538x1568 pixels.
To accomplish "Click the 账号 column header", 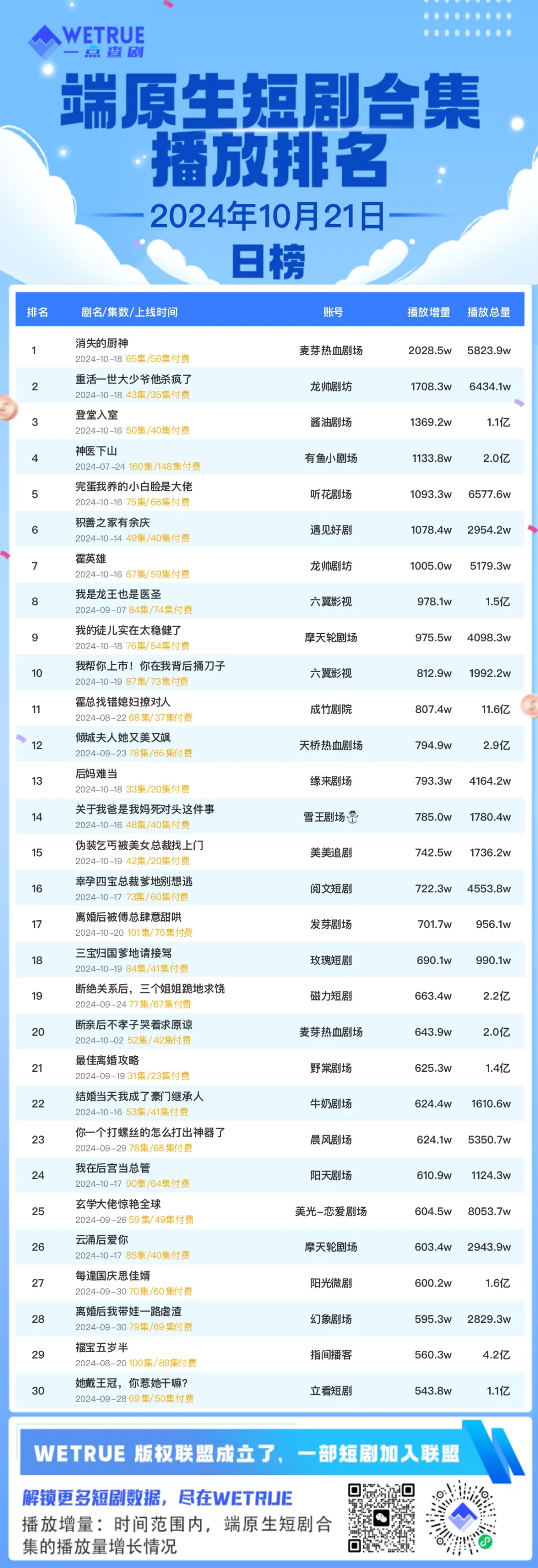I will tap(333, 312).
